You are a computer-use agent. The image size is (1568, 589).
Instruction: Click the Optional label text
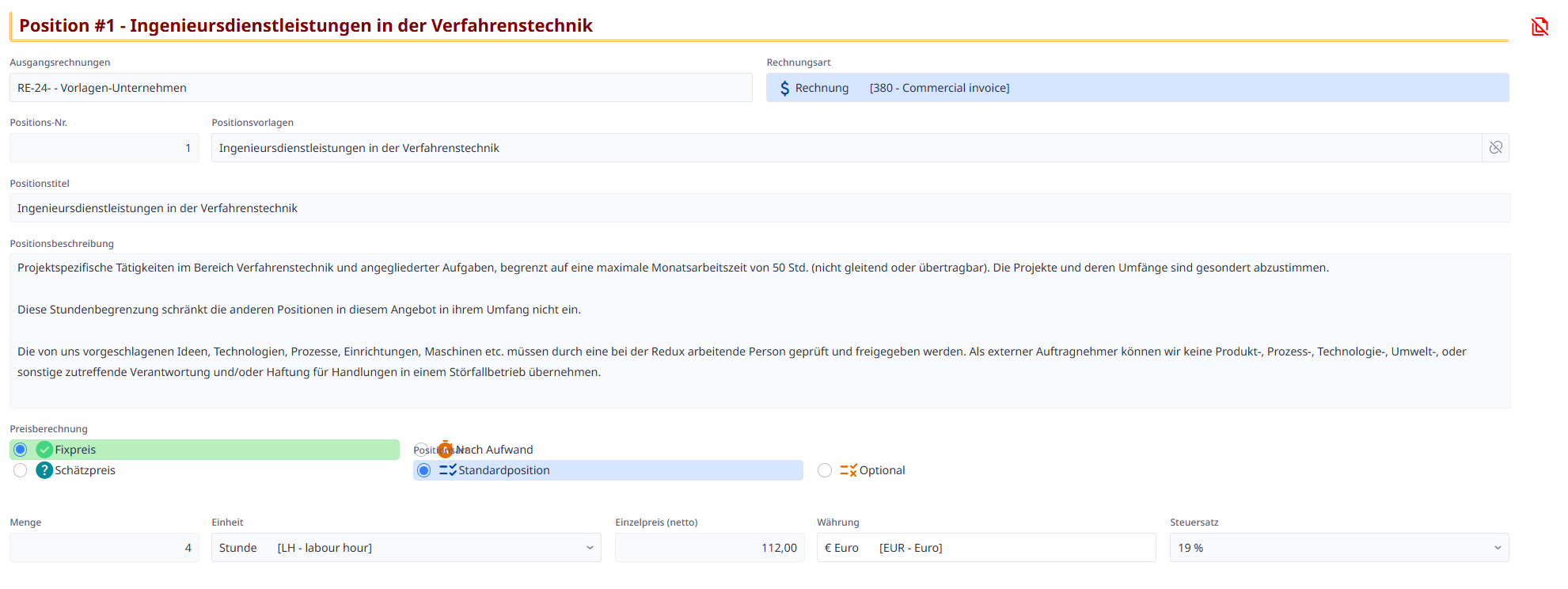tap(883, 470)
